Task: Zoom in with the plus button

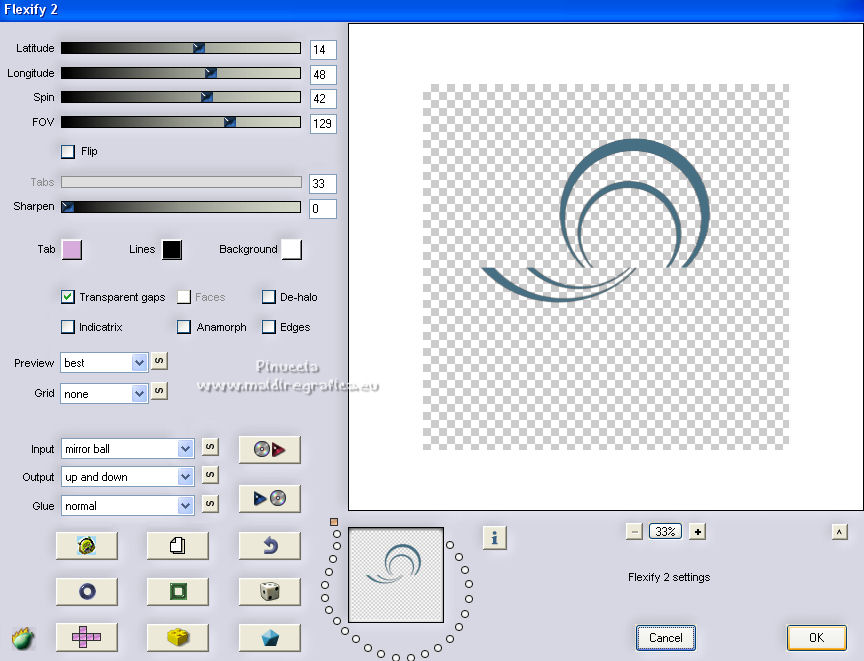Action: pos(698,532)
